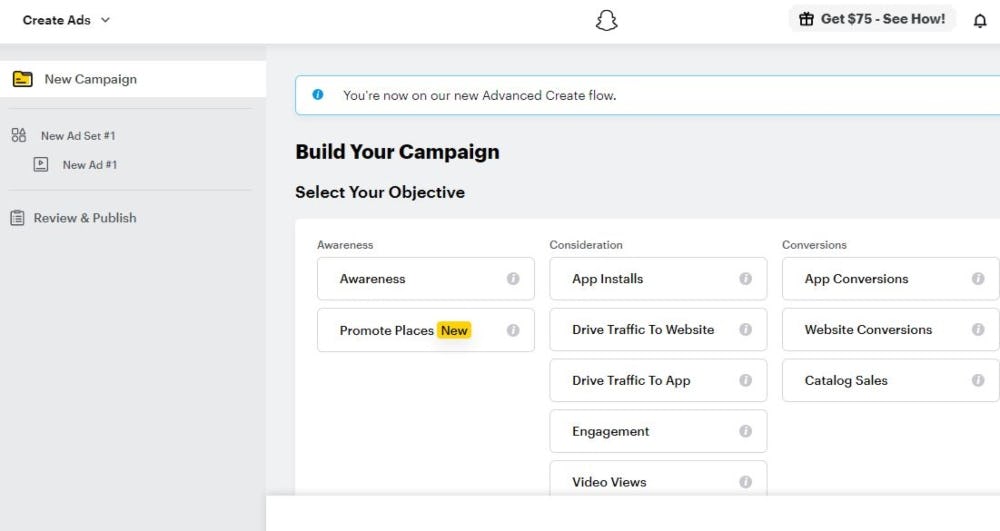Expand the Create Ads dropdown

(67, 20)
